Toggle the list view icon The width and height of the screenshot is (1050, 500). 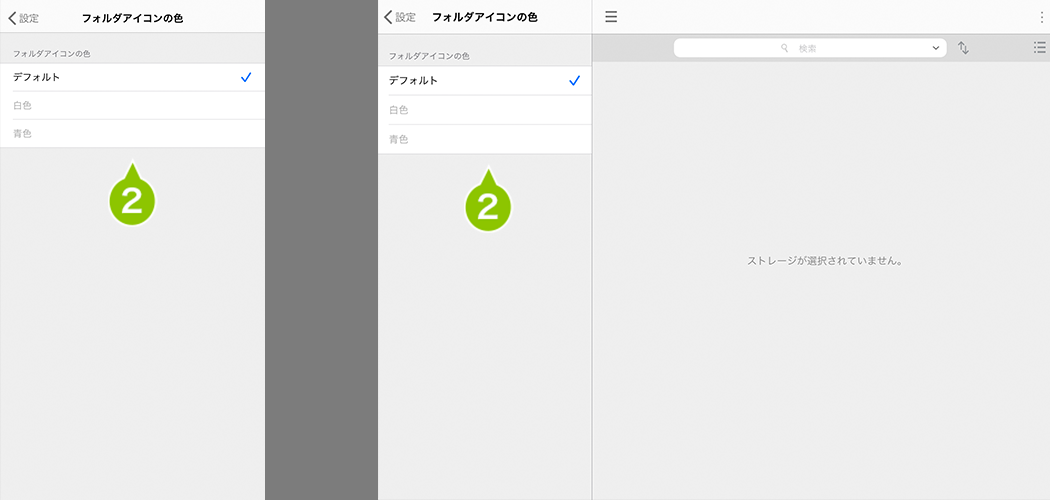point(1039,48)
